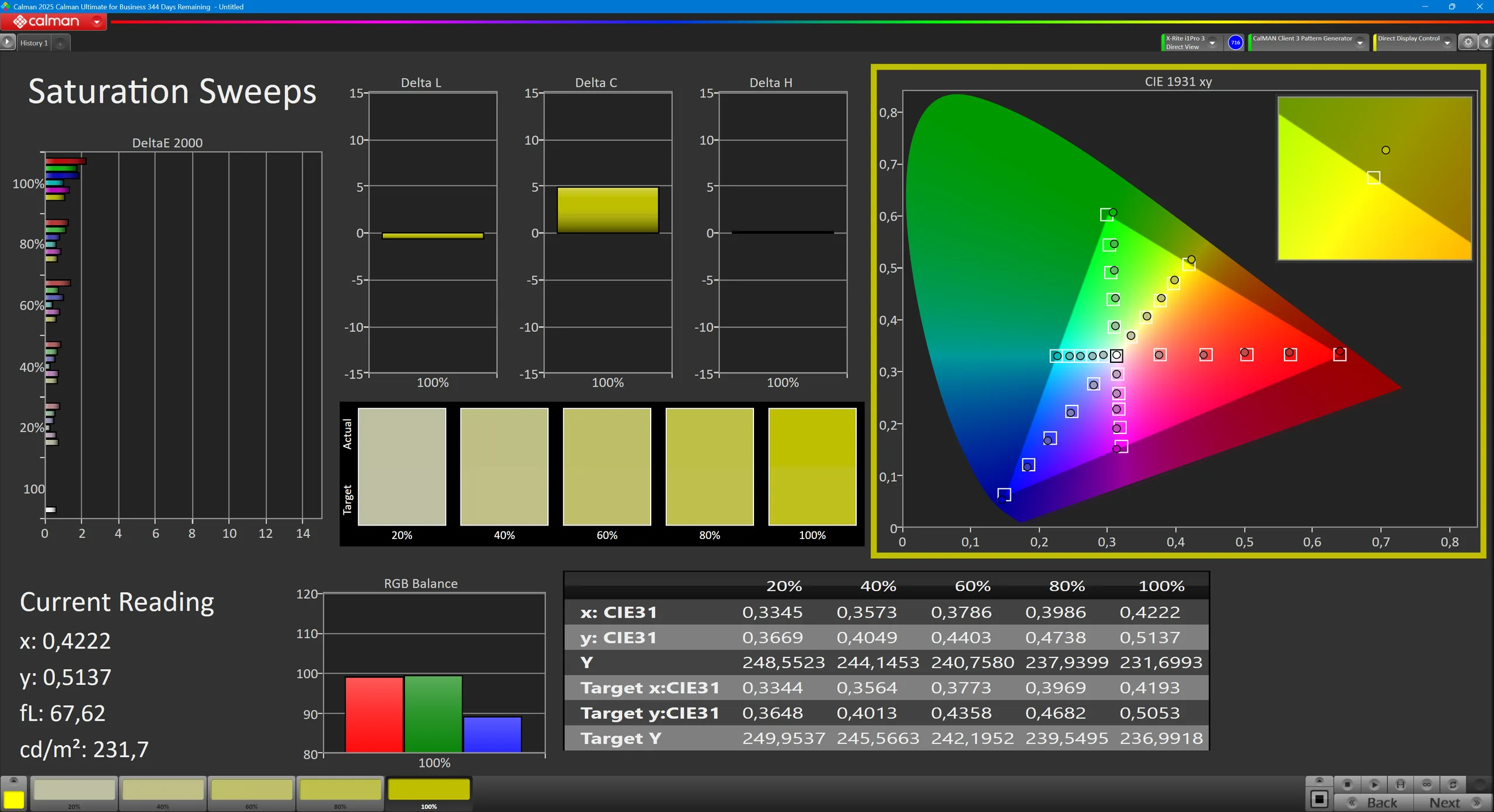Click the yellow color selector square
Viewport: 1494px width, 812px height.
(x=14, y=799)
